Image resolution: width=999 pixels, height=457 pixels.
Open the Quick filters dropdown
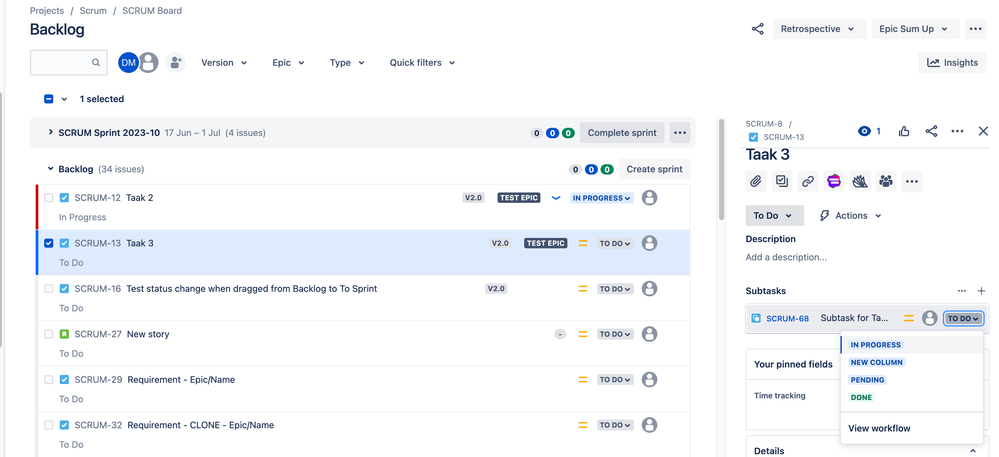422,62
